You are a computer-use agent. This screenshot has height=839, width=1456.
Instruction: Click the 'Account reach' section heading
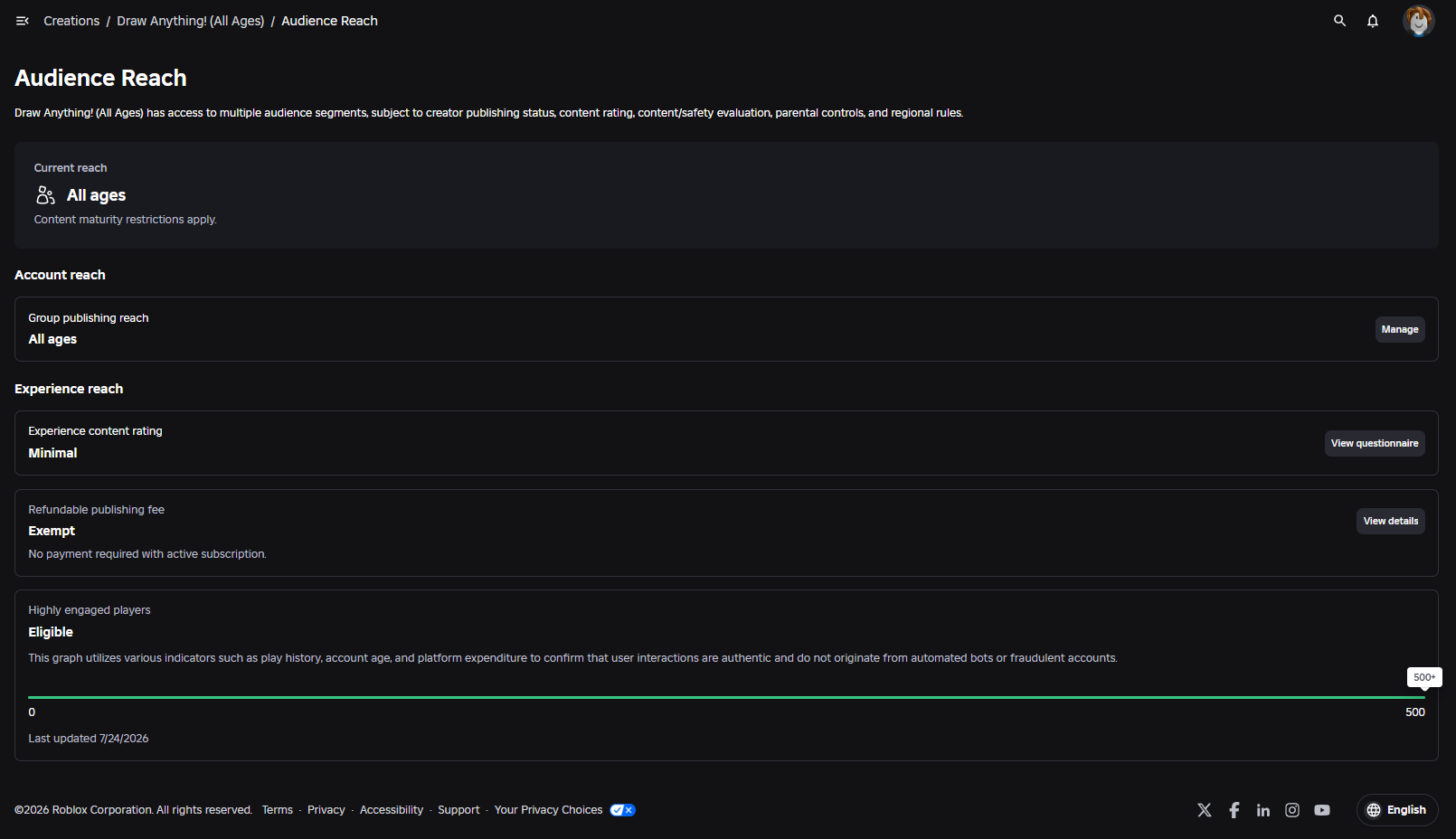pos(60,275)
